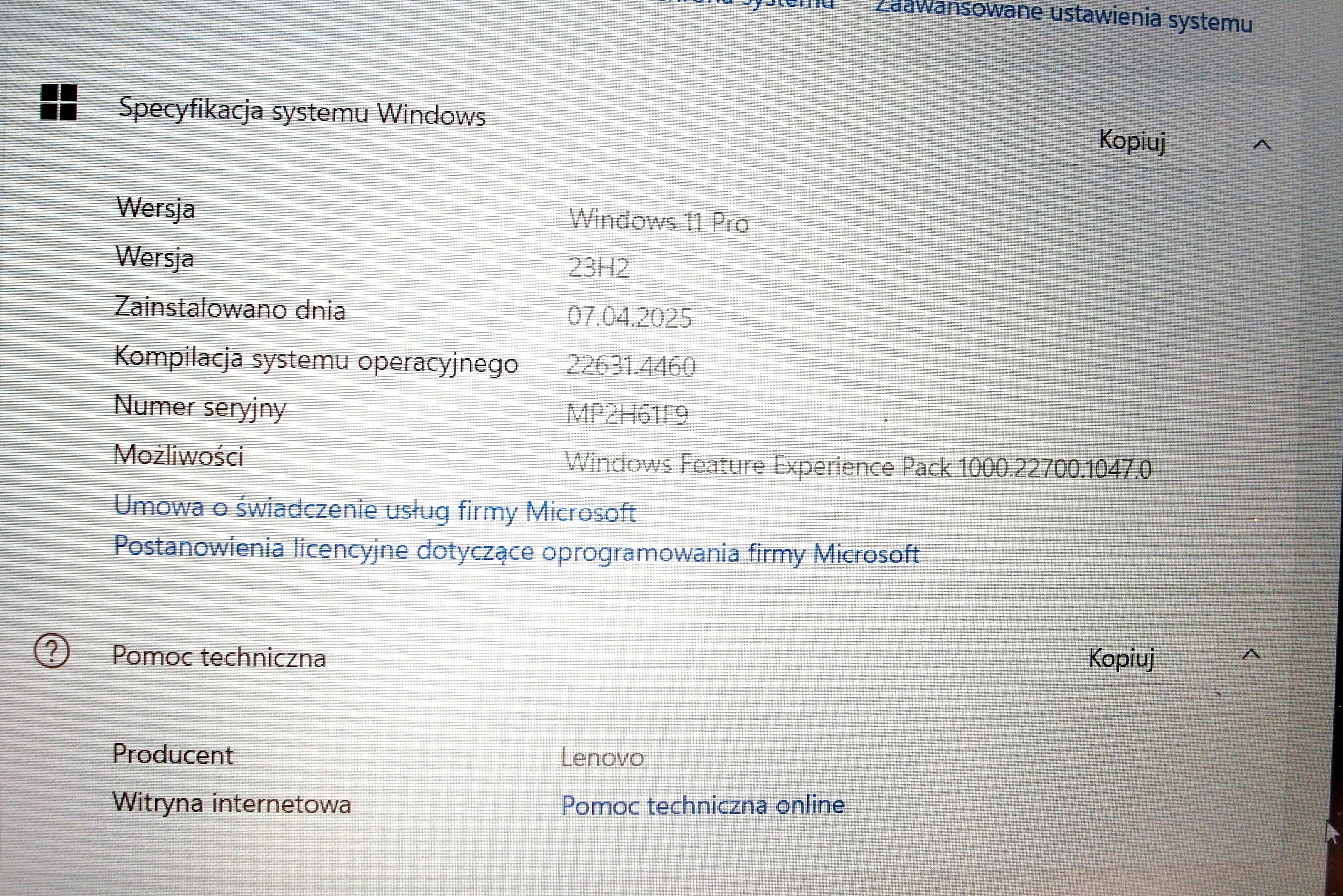Open Zaawansowane ustawienia systemu link
1343x896 pixels.
pos(1064,16)
